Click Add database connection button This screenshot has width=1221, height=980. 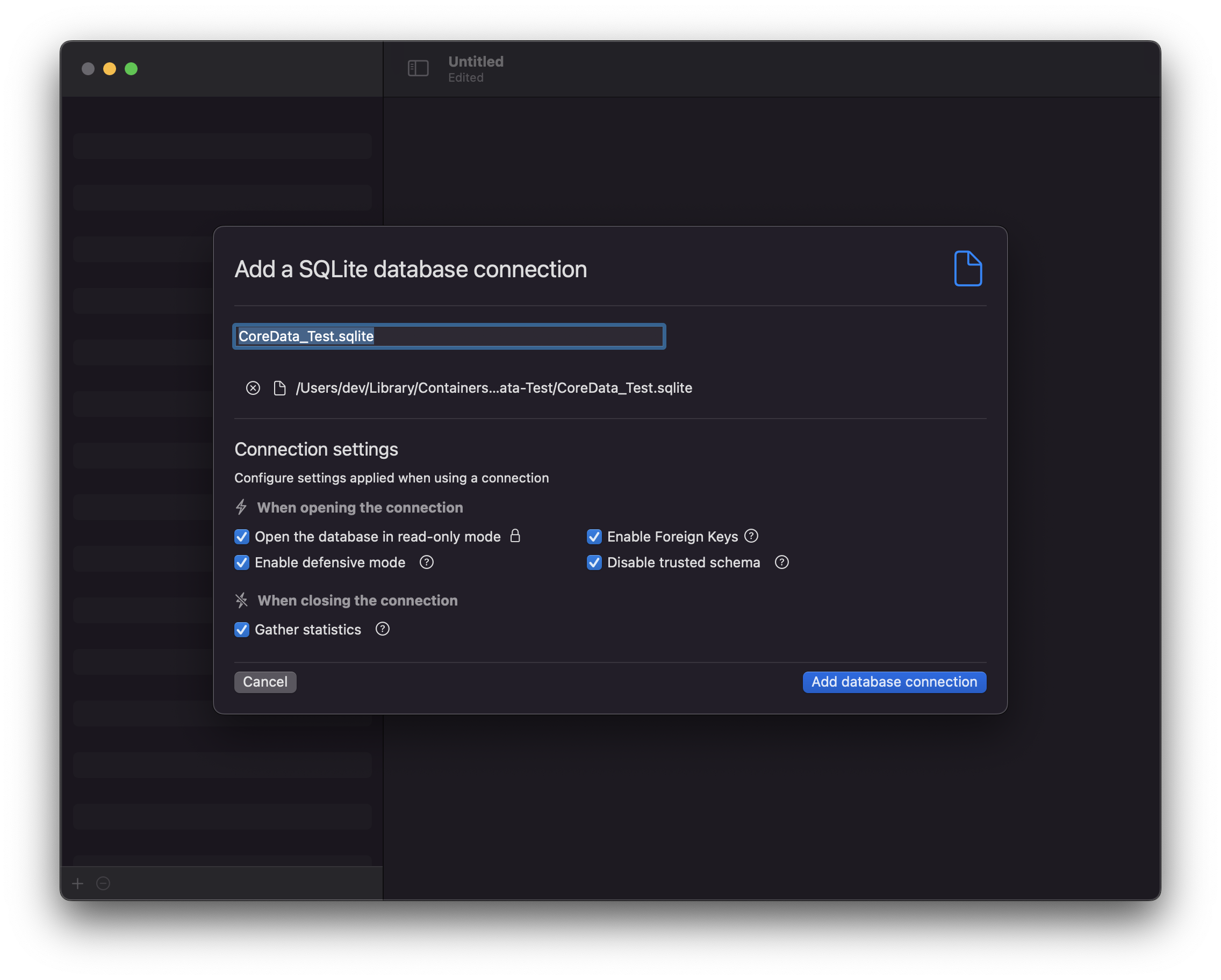tap(894, 682)
